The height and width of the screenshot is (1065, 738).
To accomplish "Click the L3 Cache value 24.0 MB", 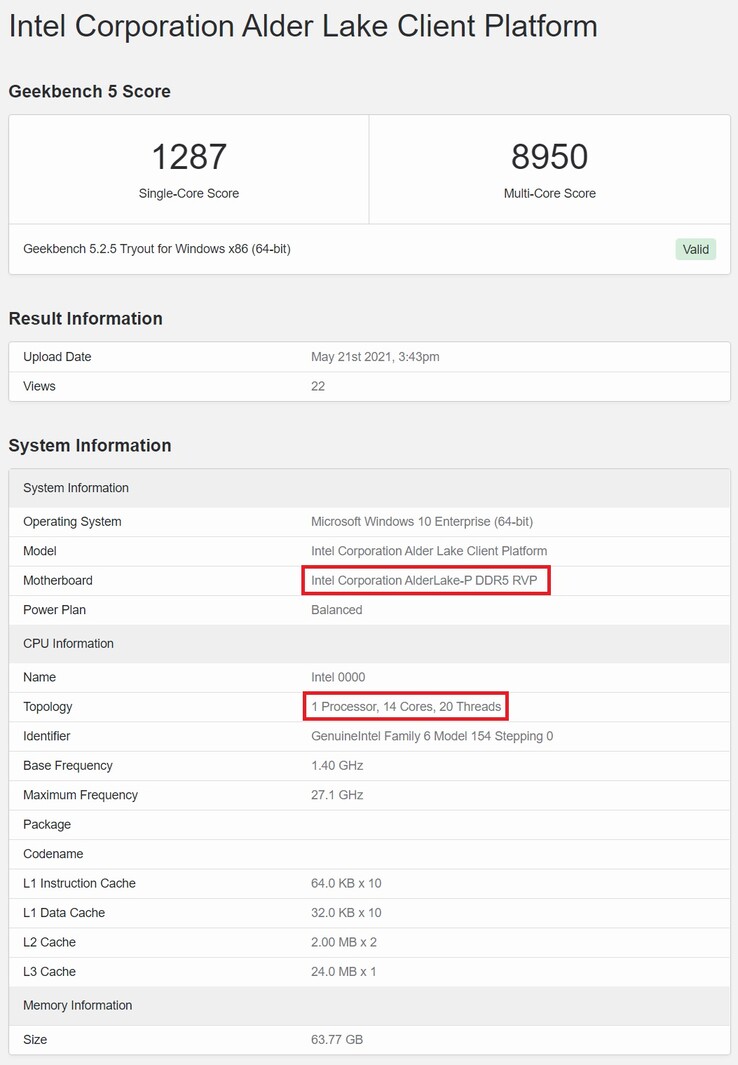I will tap(344, 972).
